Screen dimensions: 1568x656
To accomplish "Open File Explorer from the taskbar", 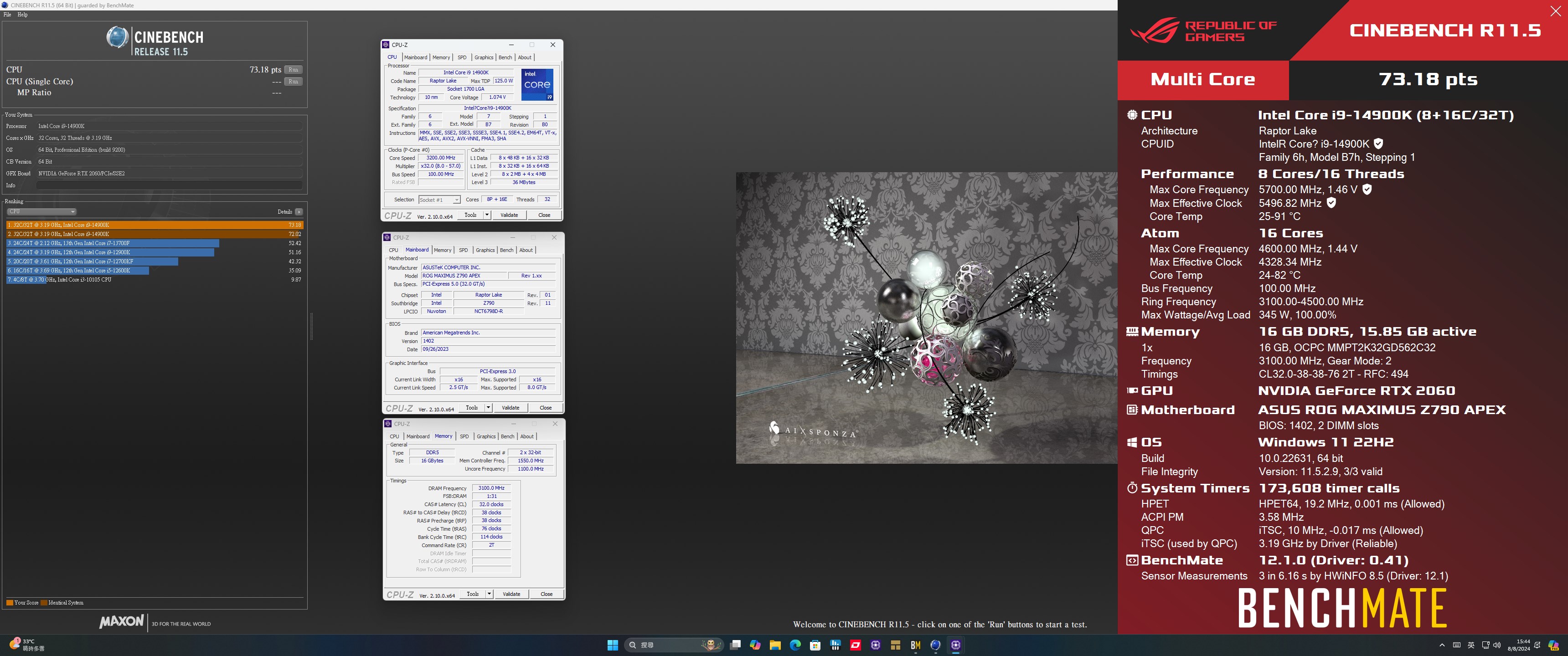I will tap(775, 645).
